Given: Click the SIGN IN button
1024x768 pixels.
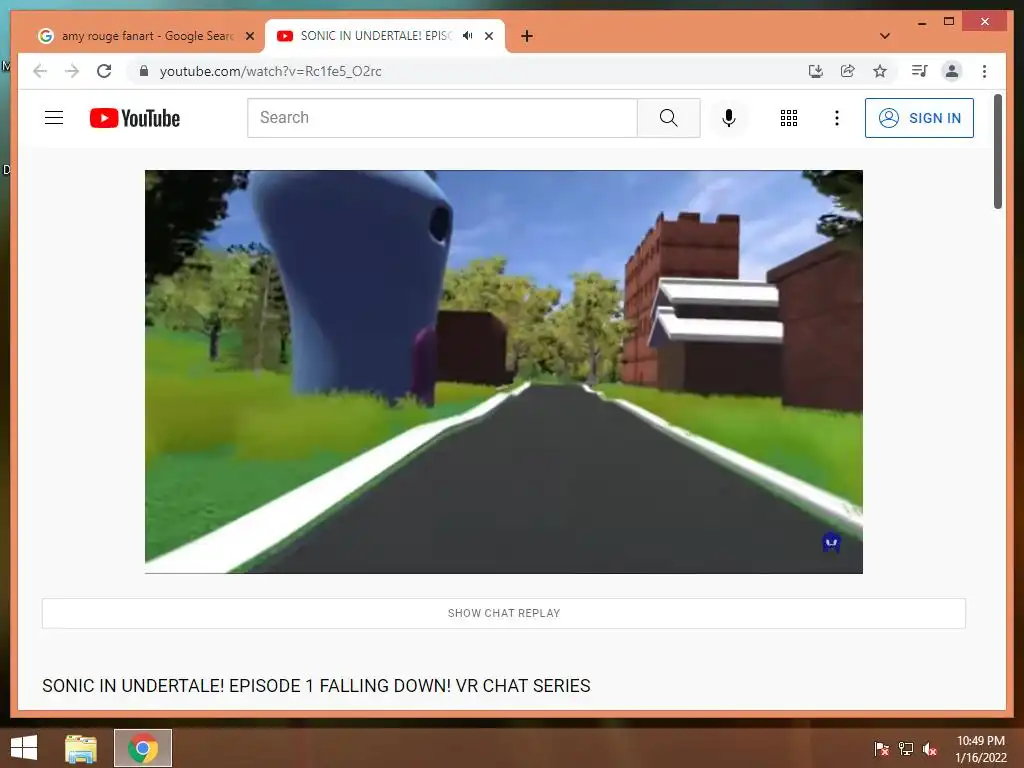Looking at the screenshot, I should tap(919, 118).
